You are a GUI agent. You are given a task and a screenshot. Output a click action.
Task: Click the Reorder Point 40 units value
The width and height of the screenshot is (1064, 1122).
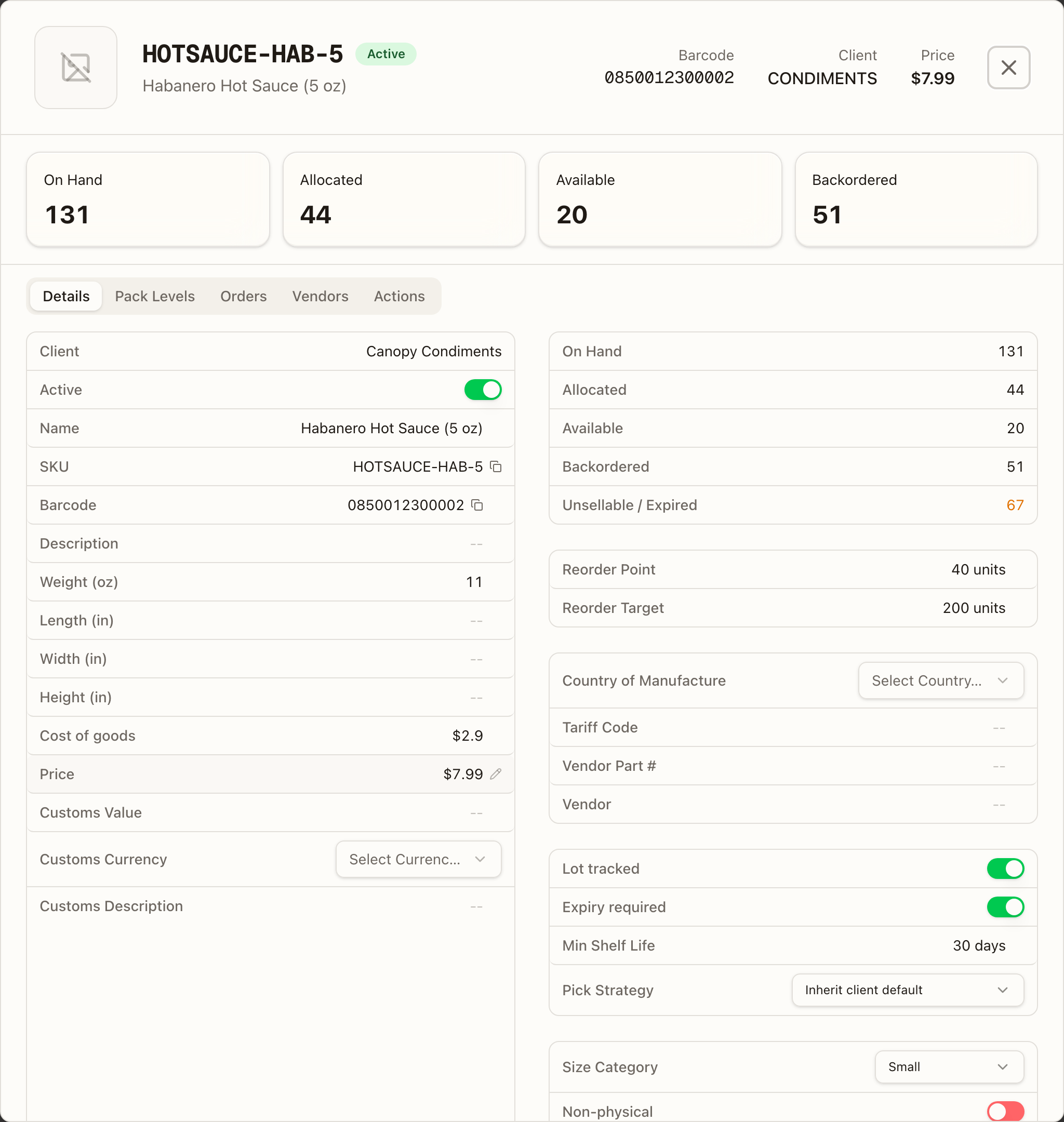[978, 569]
